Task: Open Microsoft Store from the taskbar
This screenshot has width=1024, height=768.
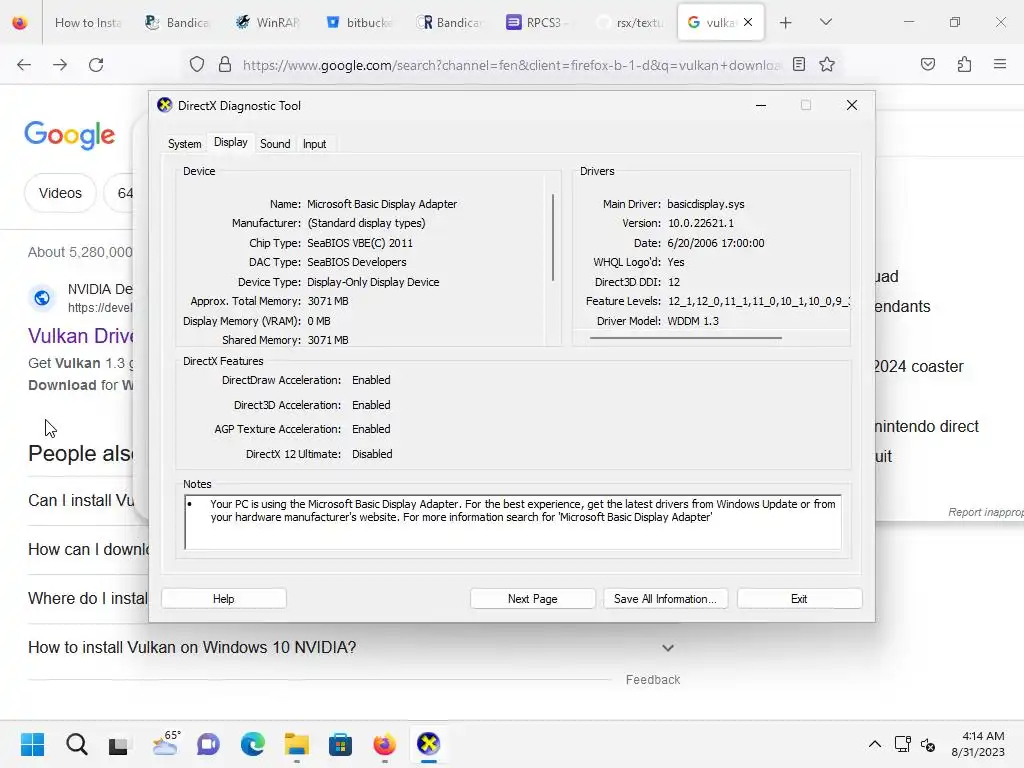Action: (x=340, y=744)
